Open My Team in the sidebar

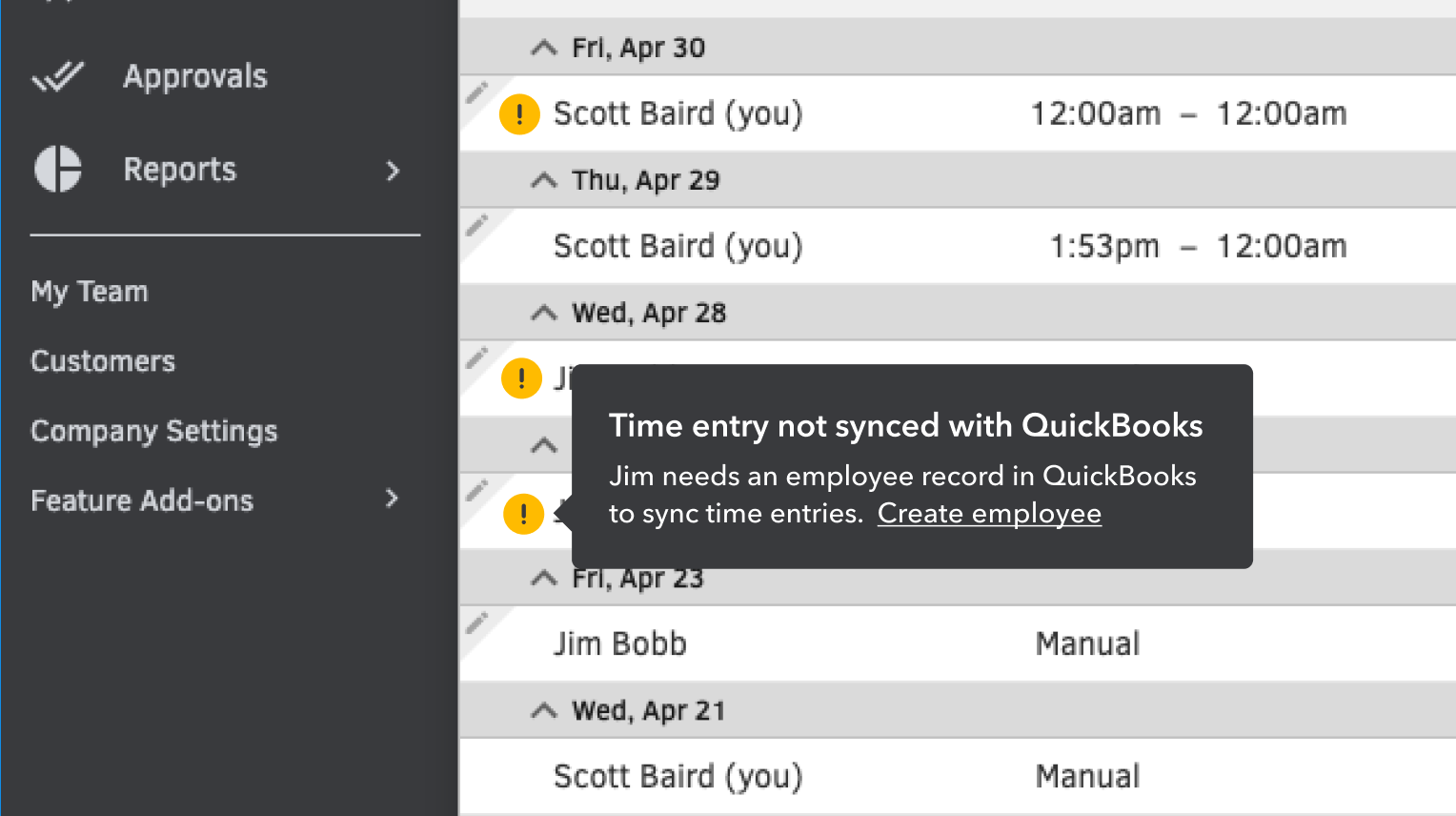coord(90,292)
